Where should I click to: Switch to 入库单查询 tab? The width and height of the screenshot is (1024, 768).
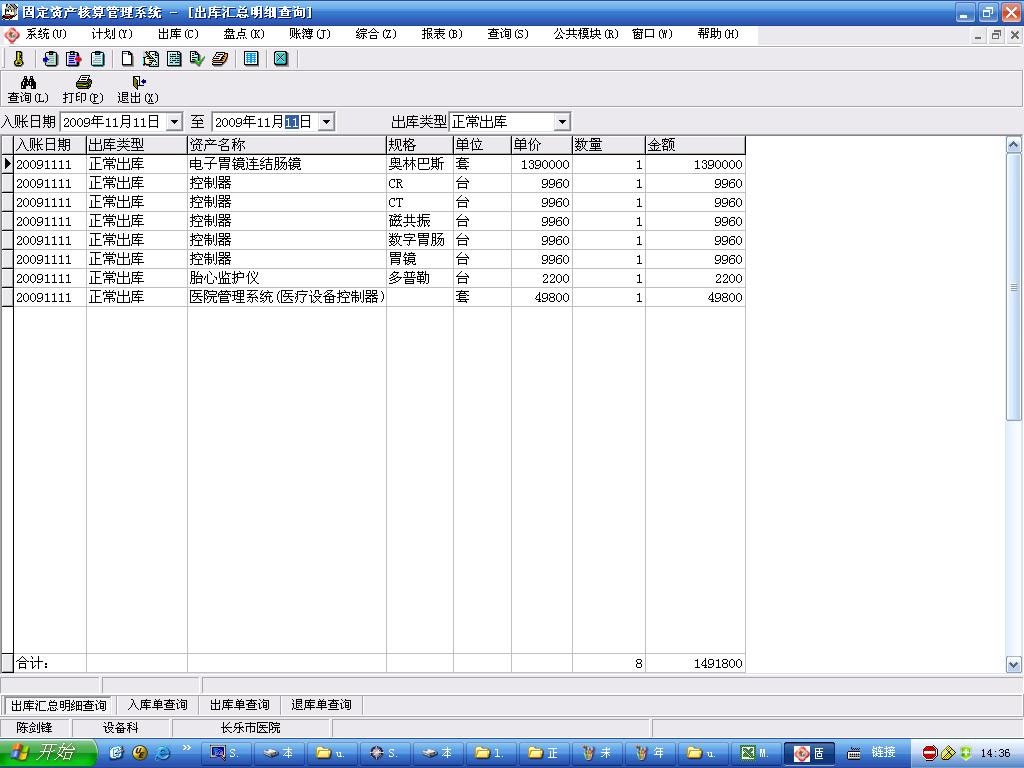click(x=157, y=705)
